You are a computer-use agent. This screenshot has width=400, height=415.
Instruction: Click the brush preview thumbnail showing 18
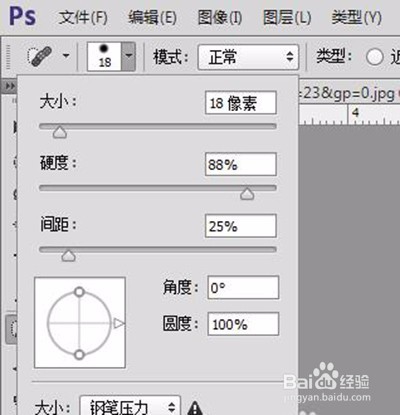[104, 56]
